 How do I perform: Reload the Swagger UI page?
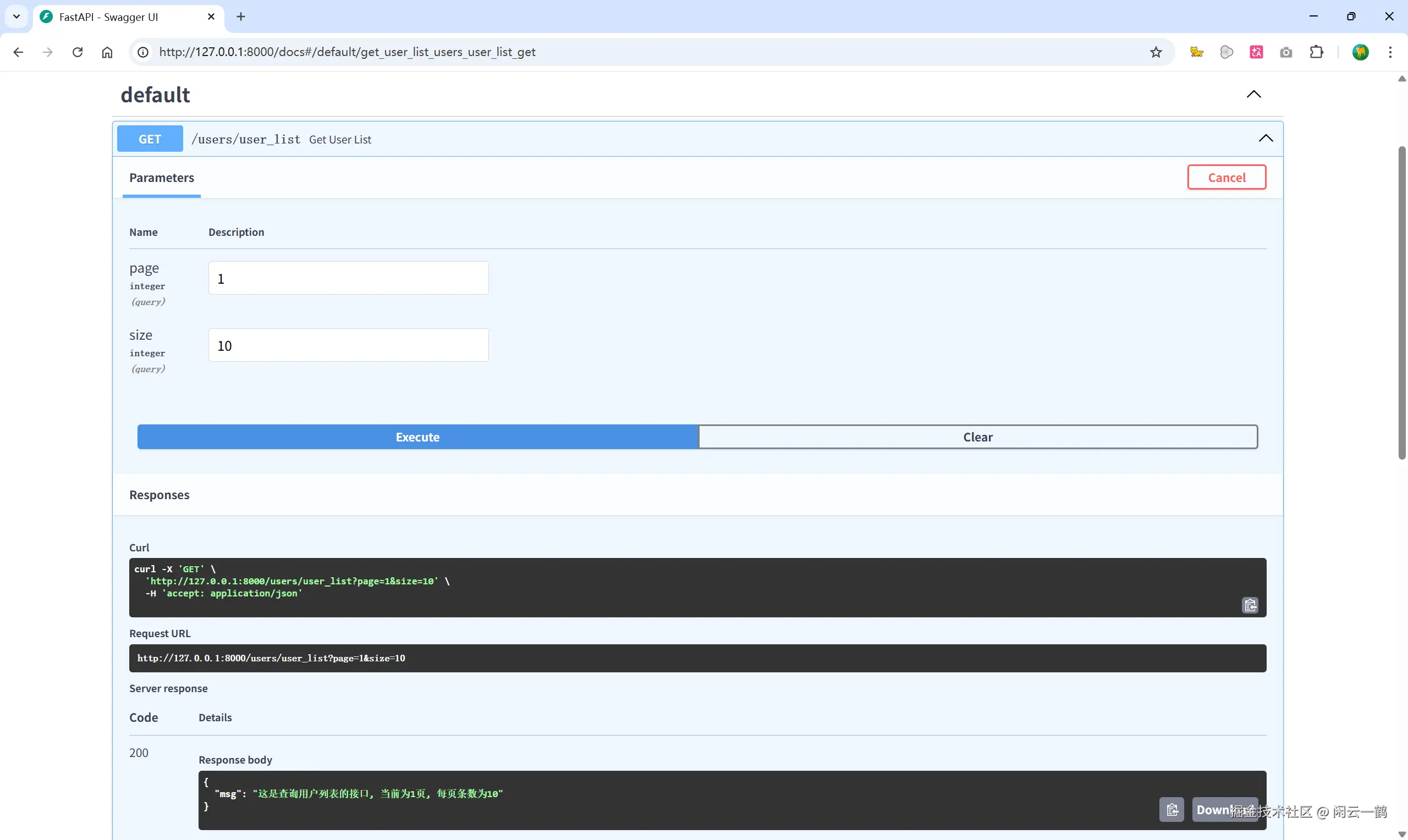[x=78, y=52]
